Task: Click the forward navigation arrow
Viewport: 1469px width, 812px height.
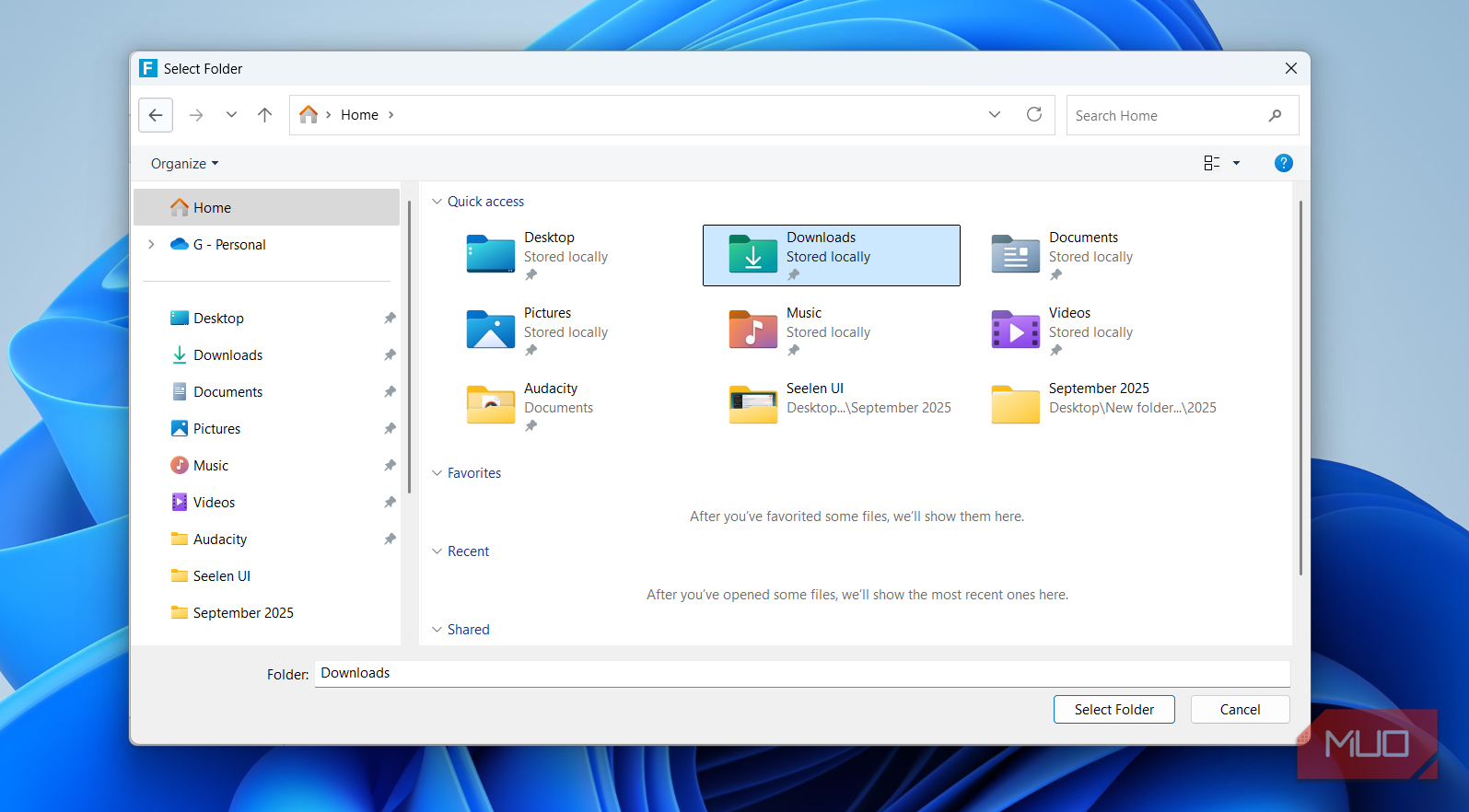Action: pos(196,115)
